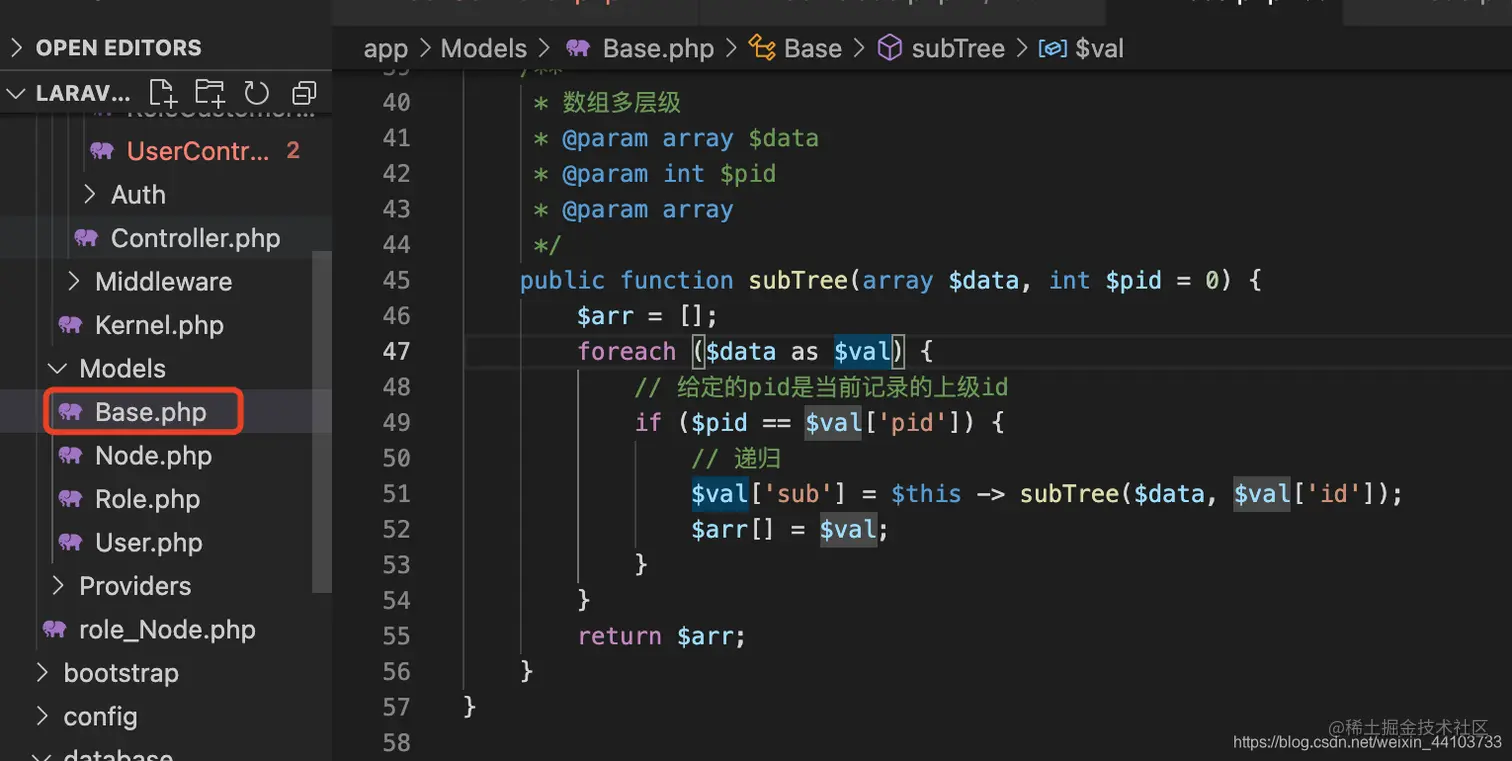1512x761 pixels.
Task: Click the PHP icon beside Base.php in breadcrumb
Action: [x=578, y=48]
